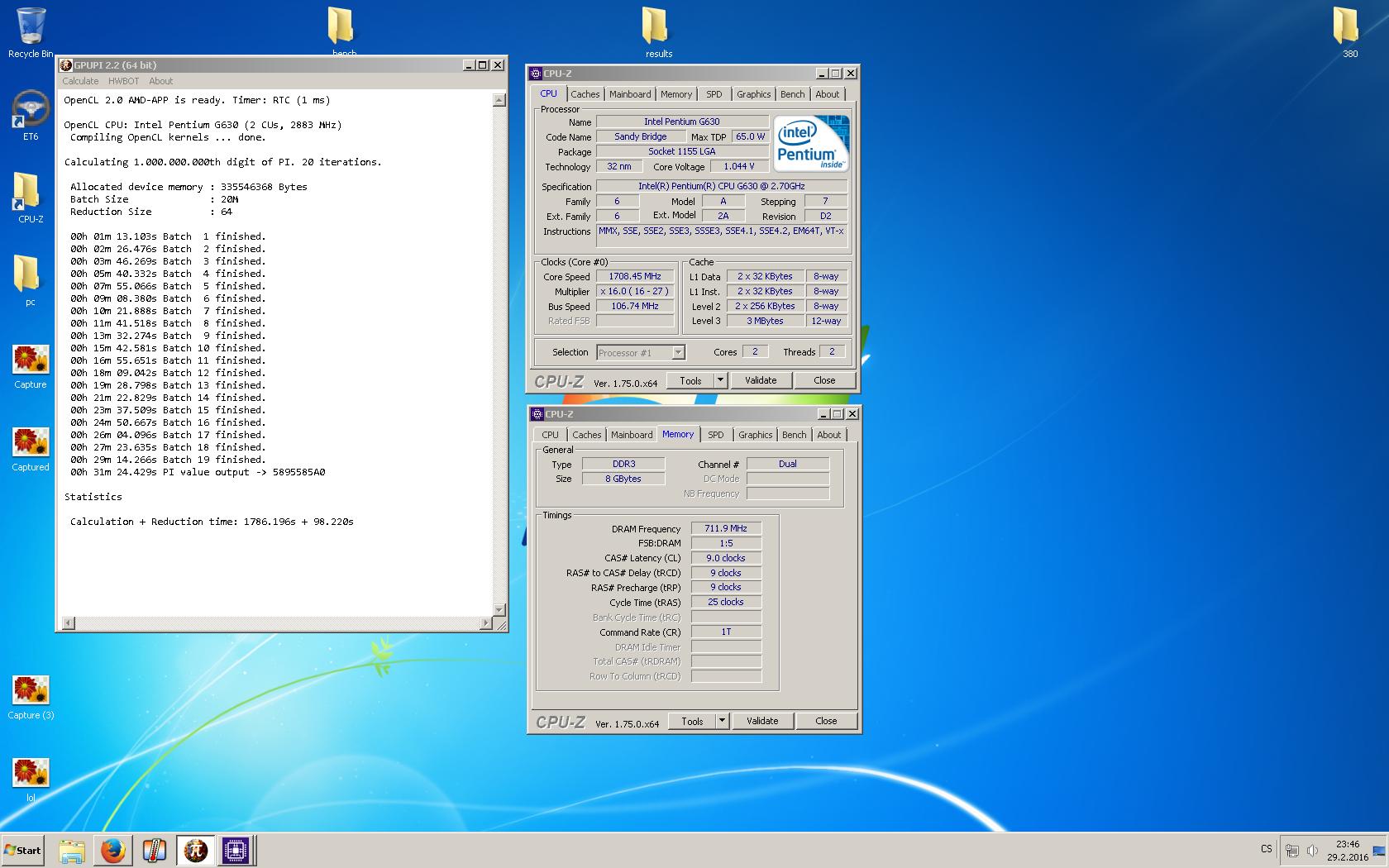
Task: Click the network tray icon
Action: click(1292, 851)
